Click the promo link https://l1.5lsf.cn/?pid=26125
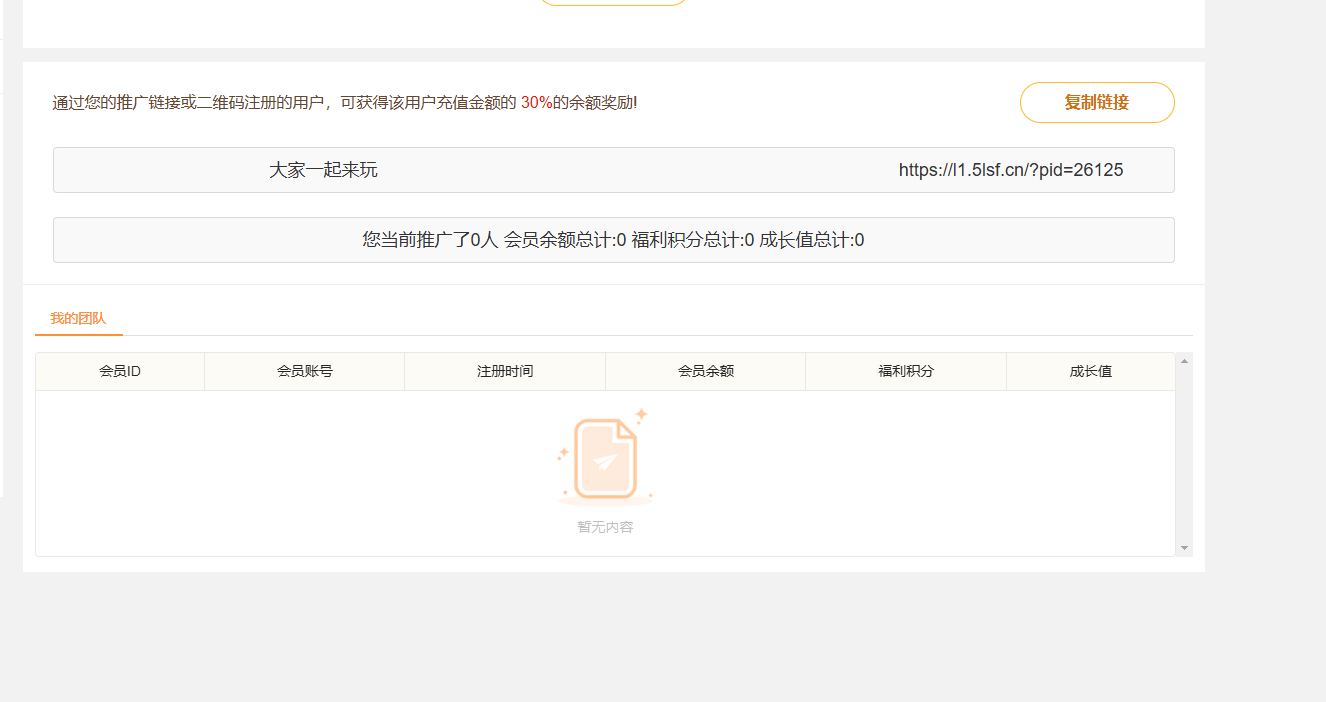 [1011, 170]
